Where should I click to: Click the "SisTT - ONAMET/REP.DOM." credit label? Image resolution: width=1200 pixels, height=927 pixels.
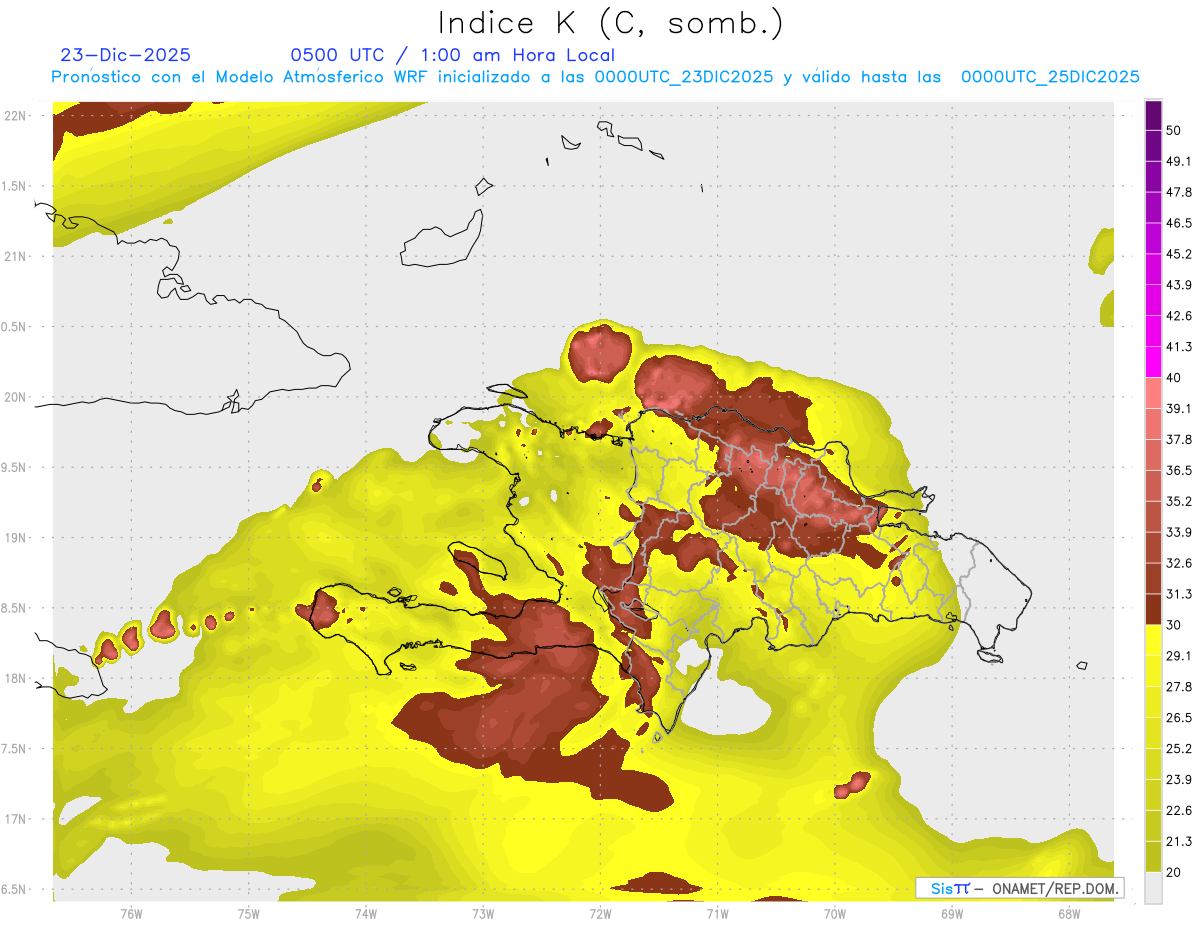[x=1019, y=888]
